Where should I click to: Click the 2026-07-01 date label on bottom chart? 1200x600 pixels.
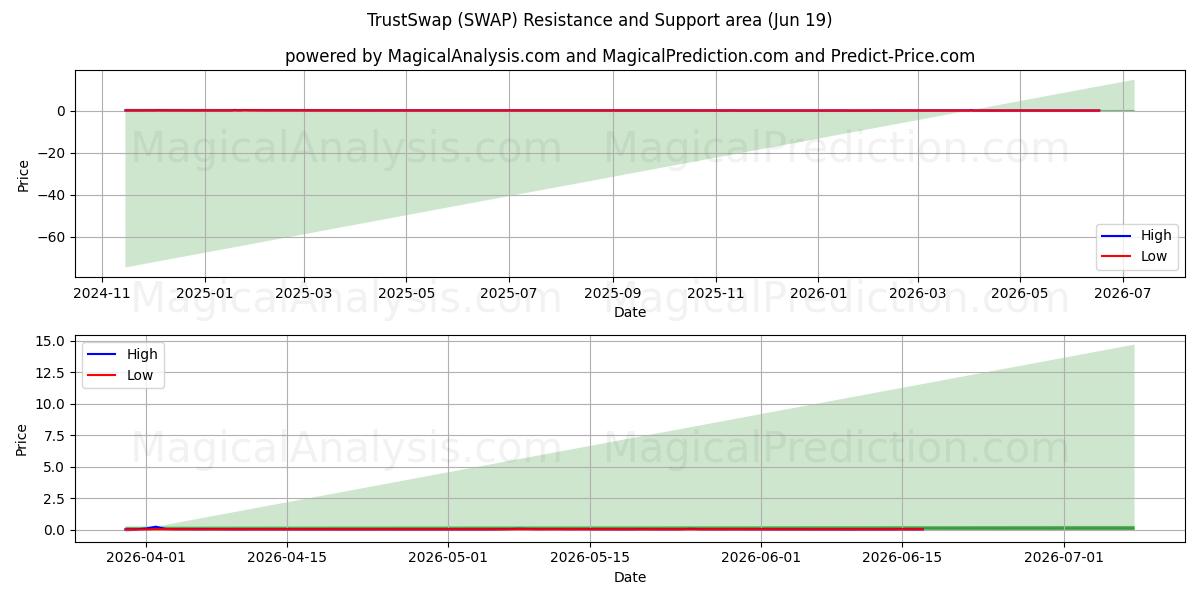click(x=1063, y=559)
